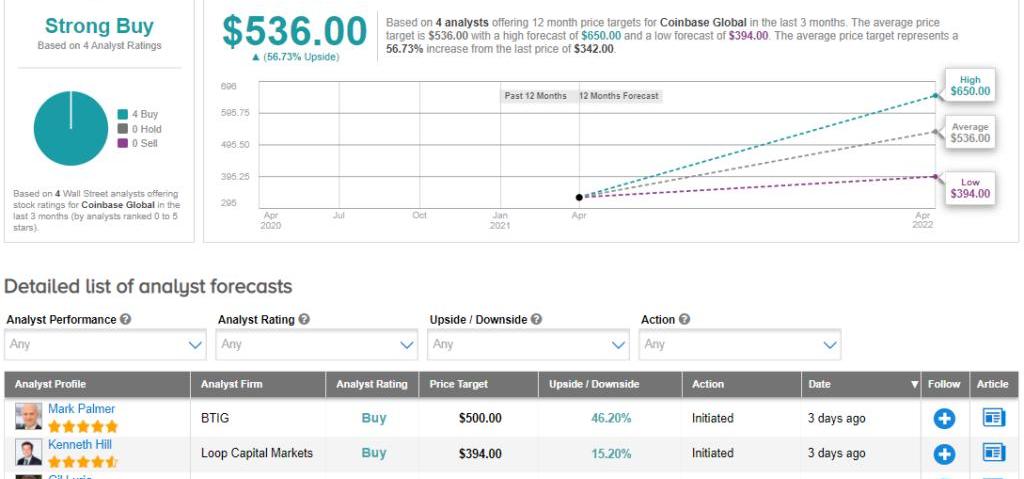Click Mark Palmer's profile photo
The width and height of the screenshot is (1024, 479).
point(29,417)
